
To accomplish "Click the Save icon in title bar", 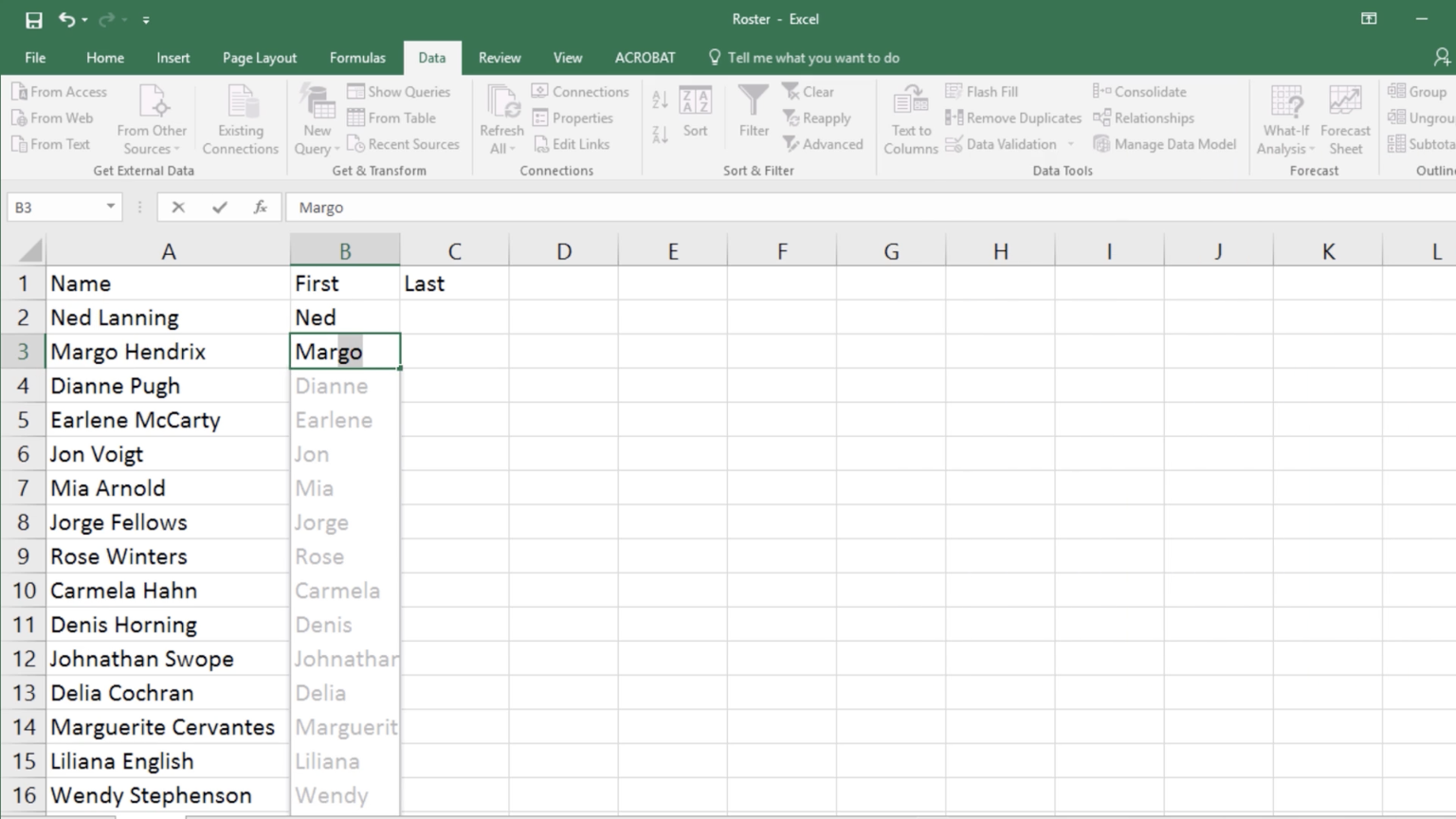I will 33,20.
